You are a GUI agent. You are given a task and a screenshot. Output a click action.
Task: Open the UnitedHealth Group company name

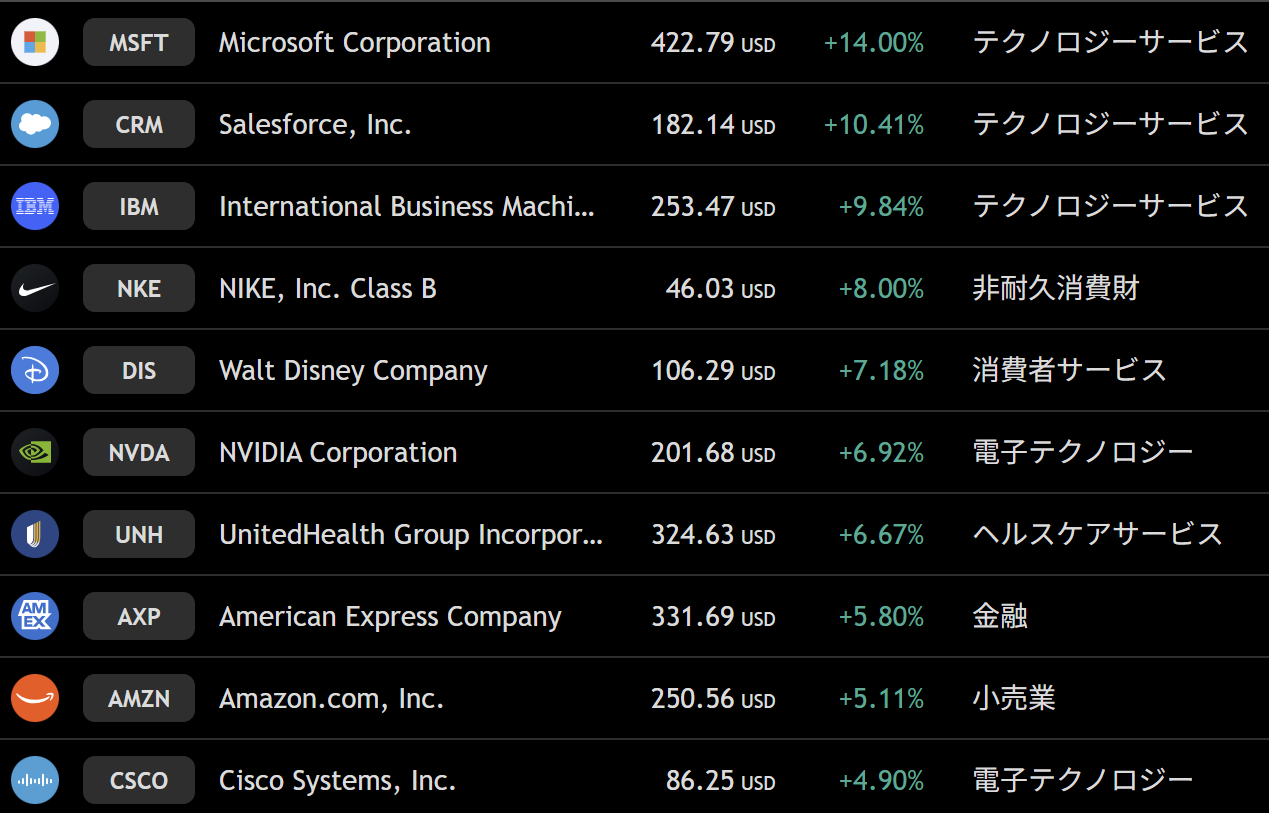click(411, 535)
